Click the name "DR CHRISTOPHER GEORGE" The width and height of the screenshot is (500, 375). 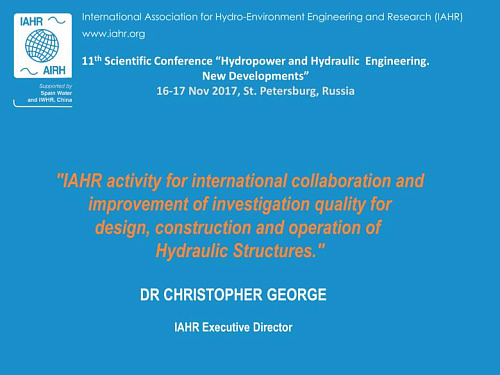233,295
